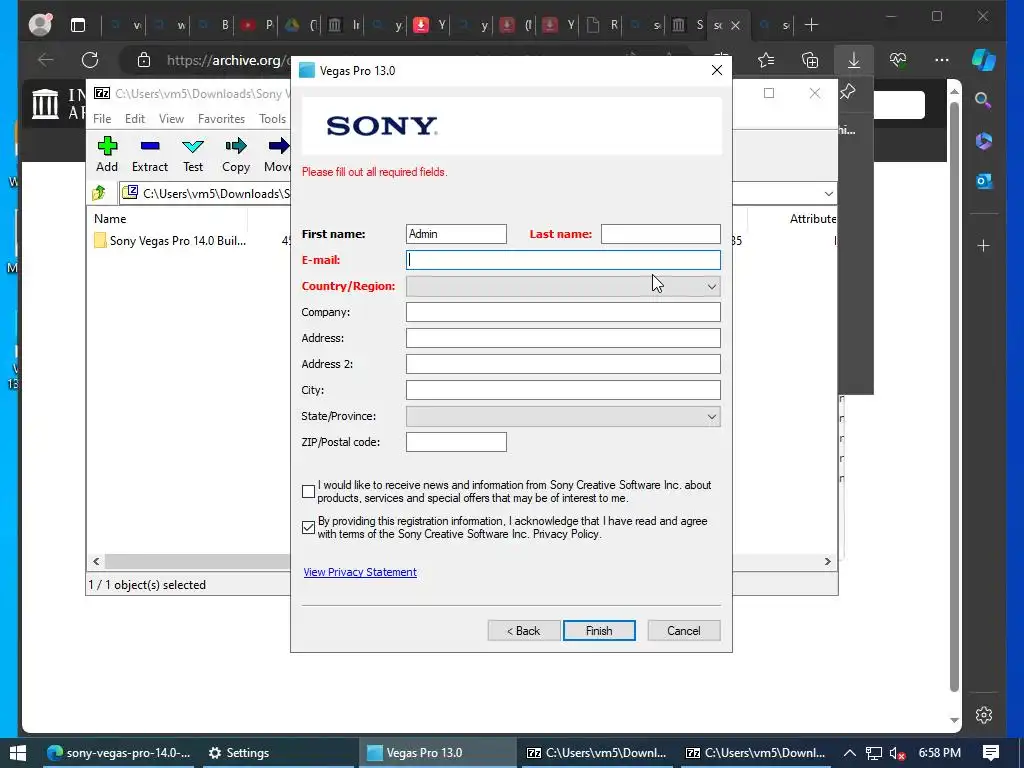Focus the First name field
Image resolution: width=1024 pixels, height=768 pixels.
[x=456, y=234]
